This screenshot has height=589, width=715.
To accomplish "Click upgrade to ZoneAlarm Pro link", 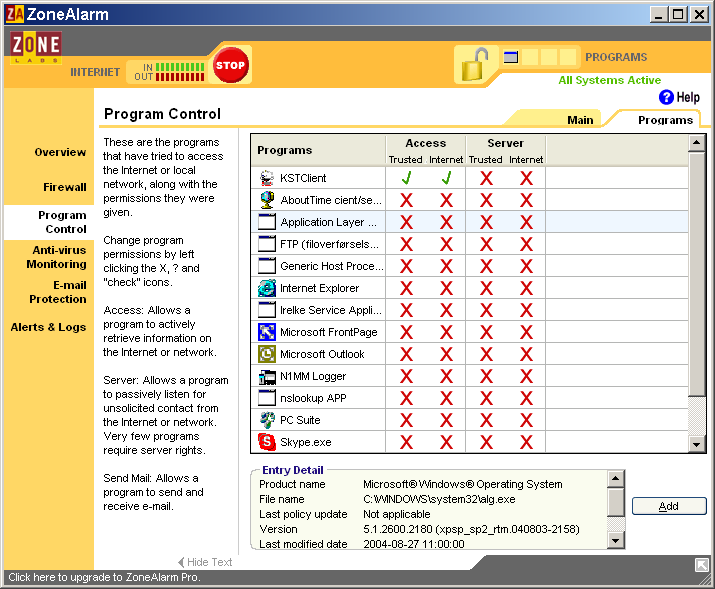I will pyautogui.click(x=104, y=577).
